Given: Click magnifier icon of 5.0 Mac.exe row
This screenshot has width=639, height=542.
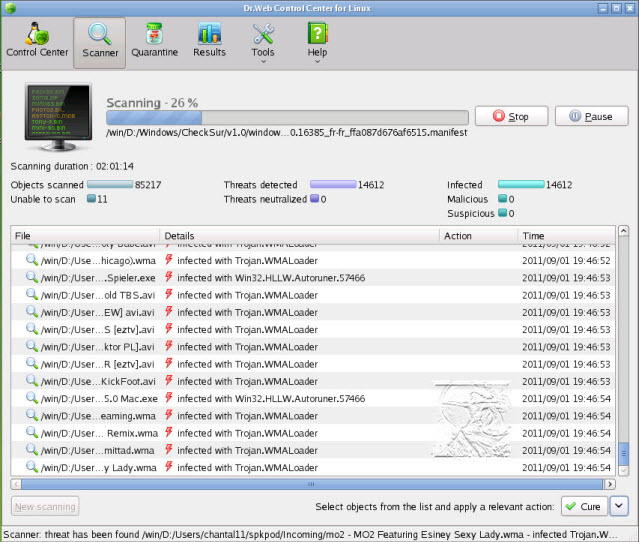Looking at the screenshot, I should tap(31, 397).
